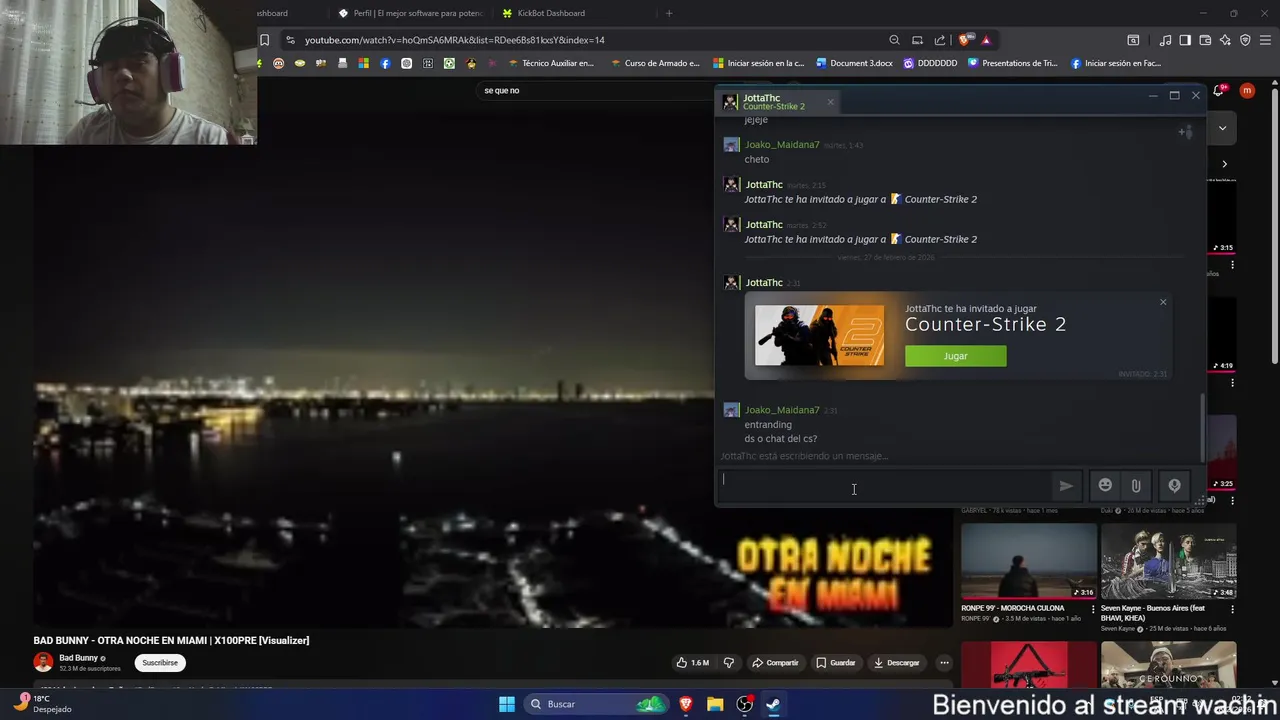1280x720 pixels.
Task: Open 'Iniciar sesión en la c...' bookmark
Action: click(759, 63)
